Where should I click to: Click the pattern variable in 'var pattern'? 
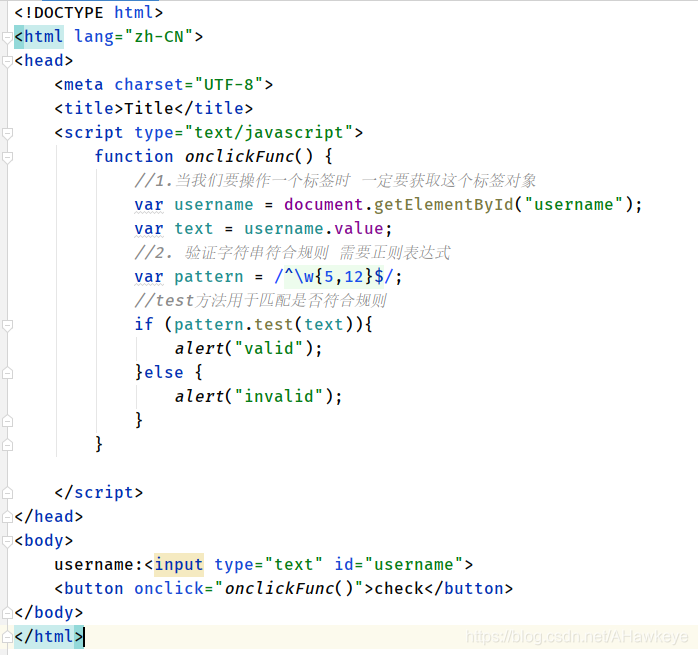pos(209,277)
